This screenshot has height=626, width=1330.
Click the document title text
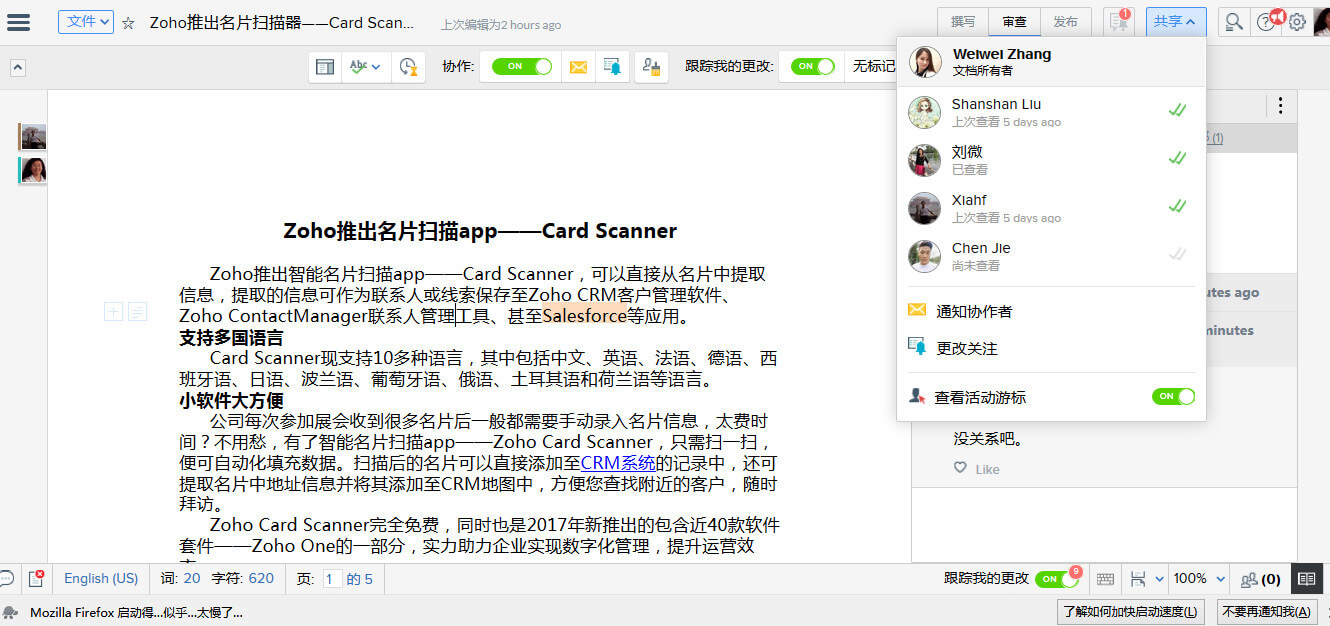pyautogui.click(x=282, y=22)
